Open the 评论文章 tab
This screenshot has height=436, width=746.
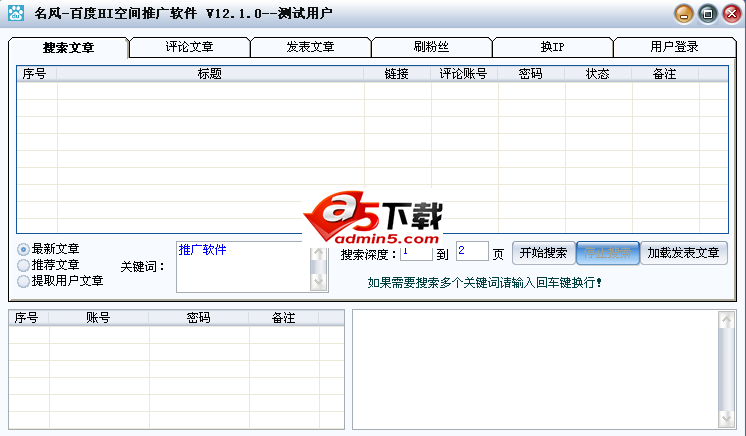point(189,47)
